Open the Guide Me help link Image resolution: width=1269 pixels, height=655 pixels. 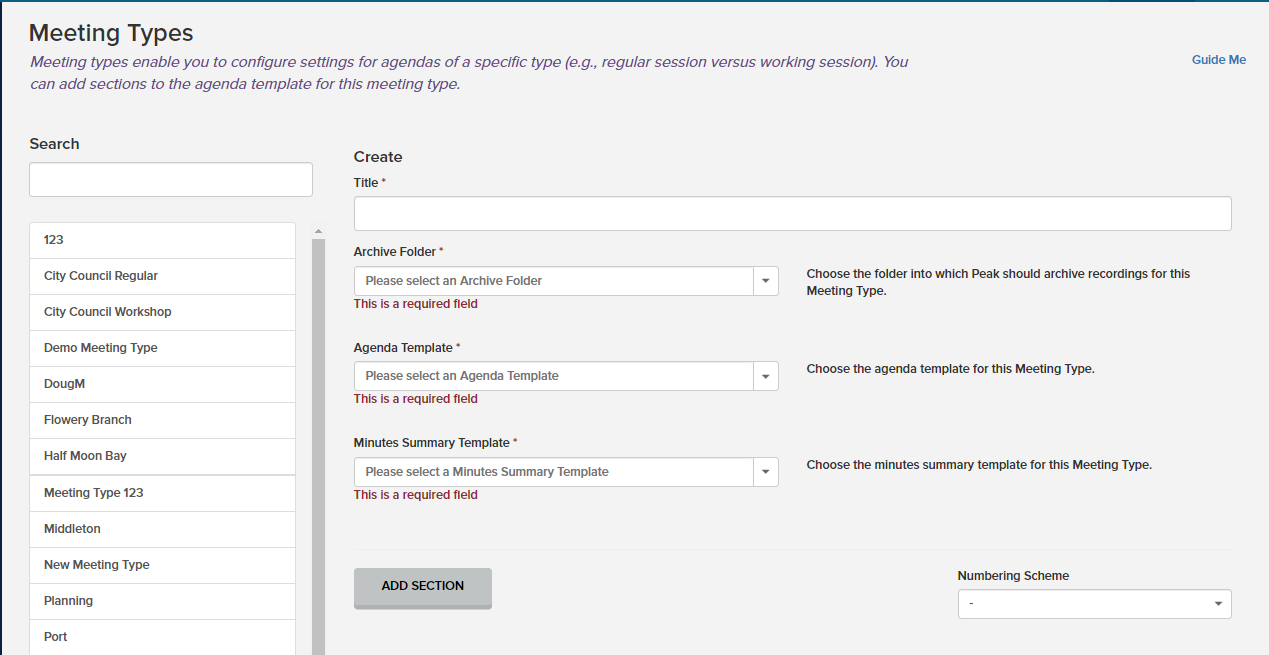coord(1218,59)
